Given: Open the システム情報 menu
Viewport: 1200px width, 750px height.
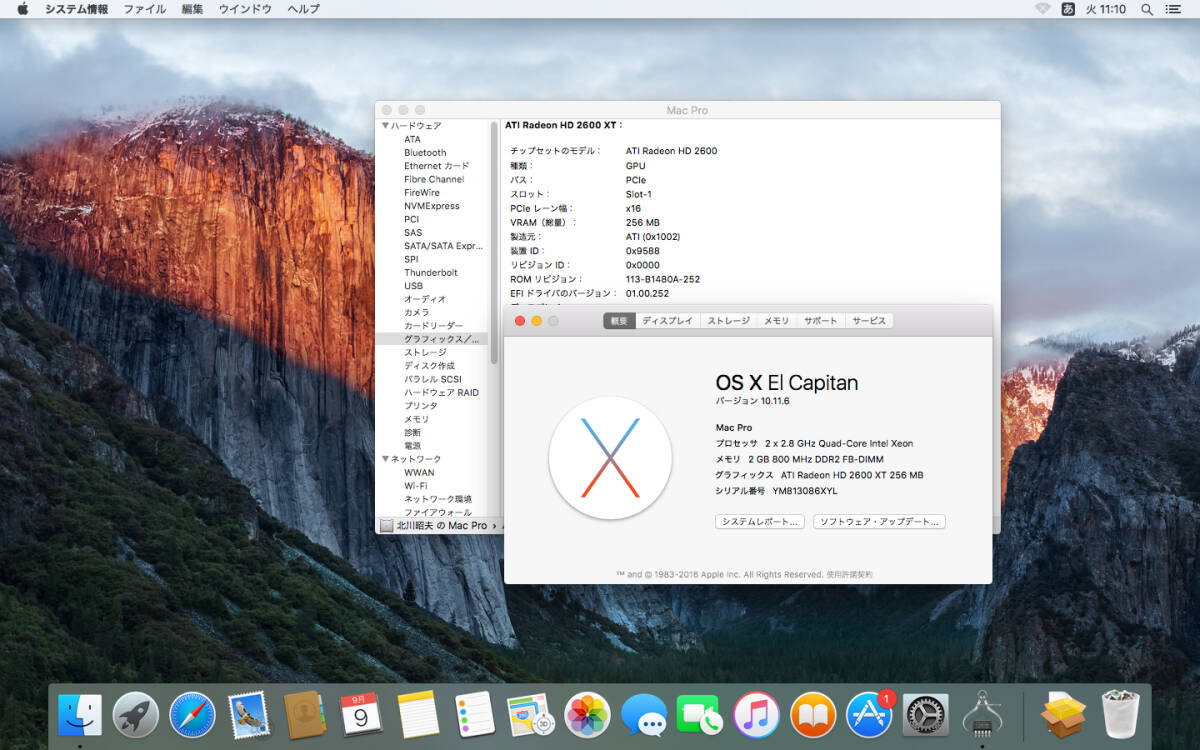Looking at the screenshot, I should coord(76,9).
